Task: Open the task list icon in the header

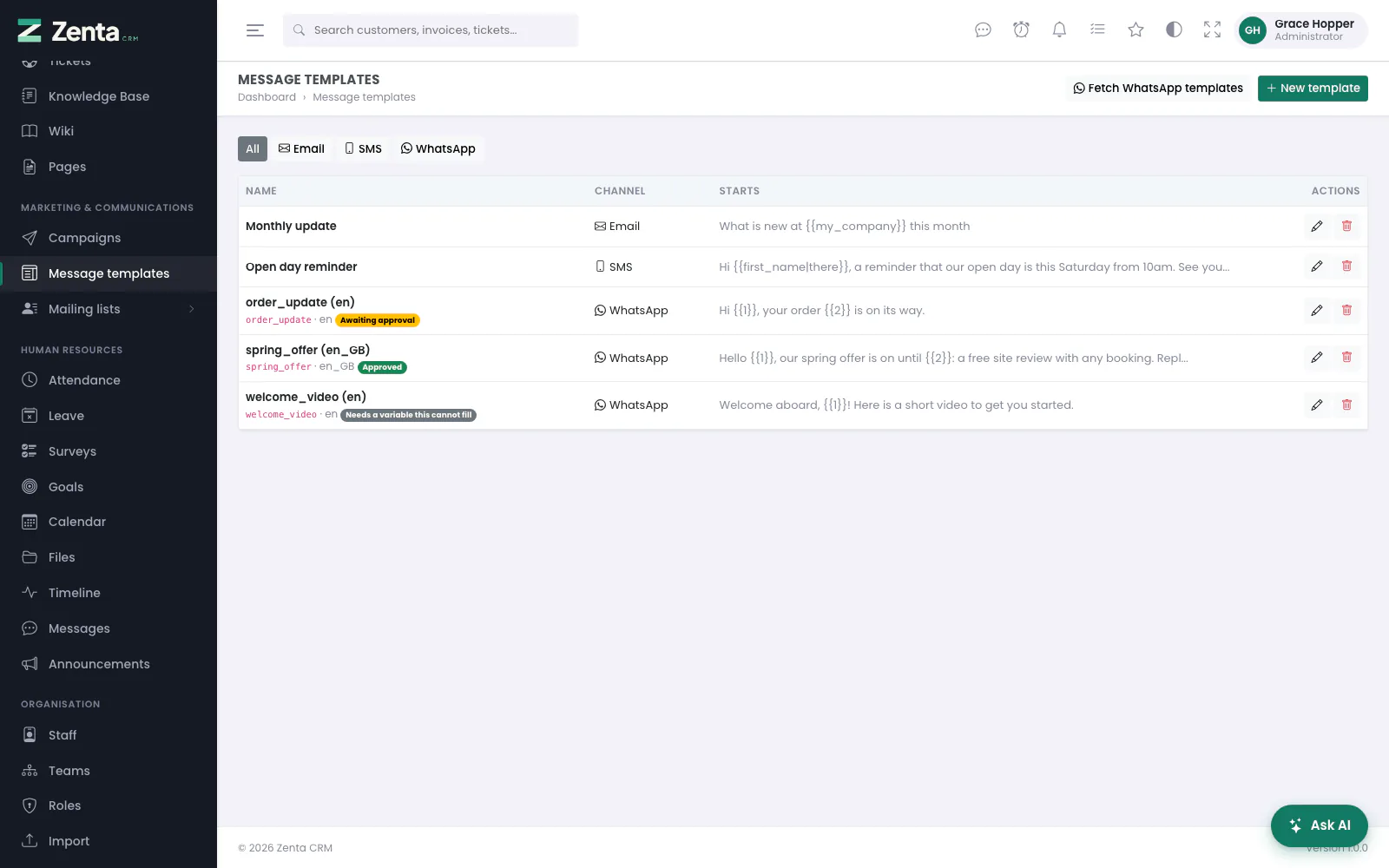Action: coord(1097,30)
